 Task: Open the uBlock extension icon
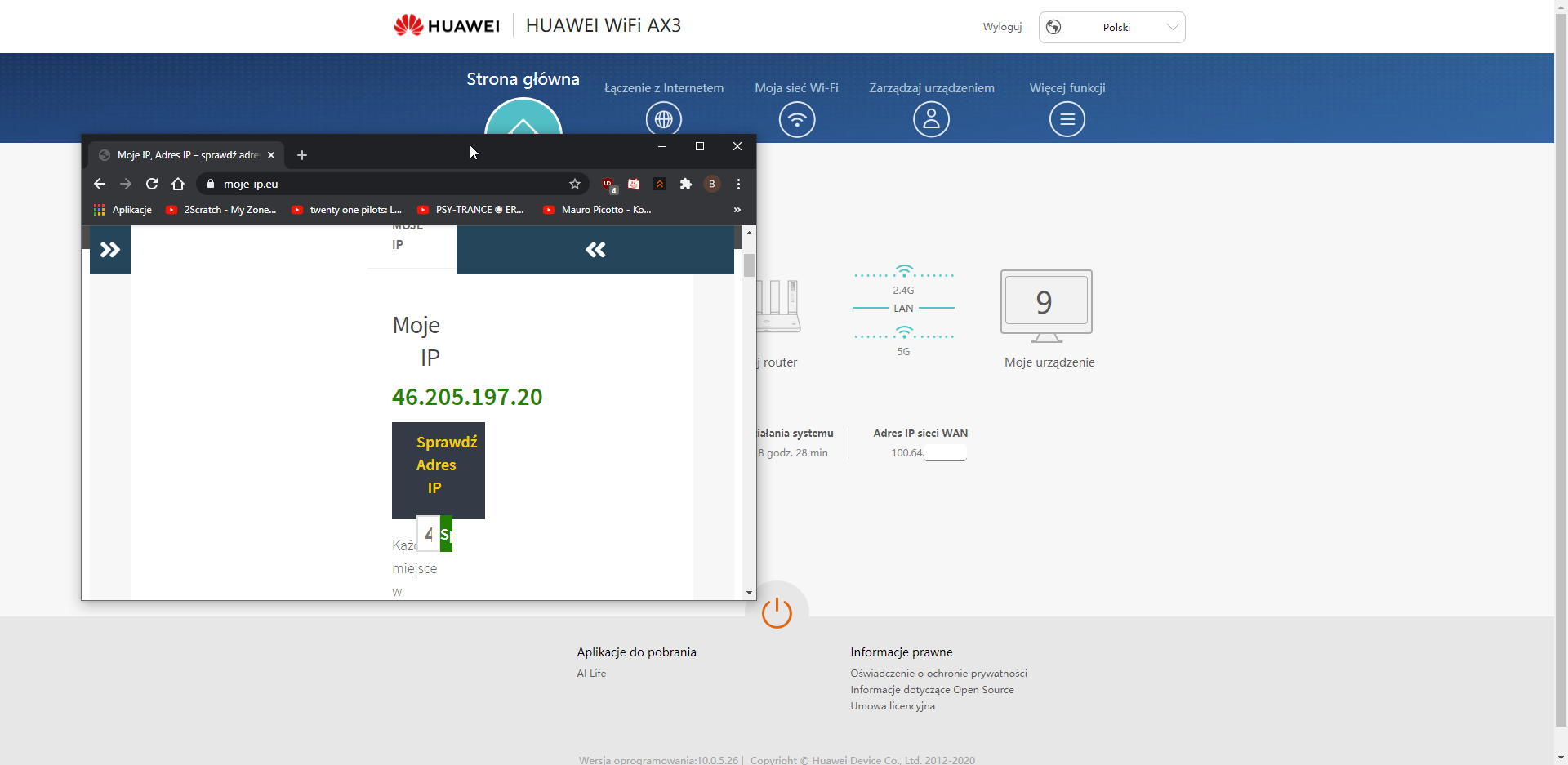pyautogui.click(x=609, y=185)
